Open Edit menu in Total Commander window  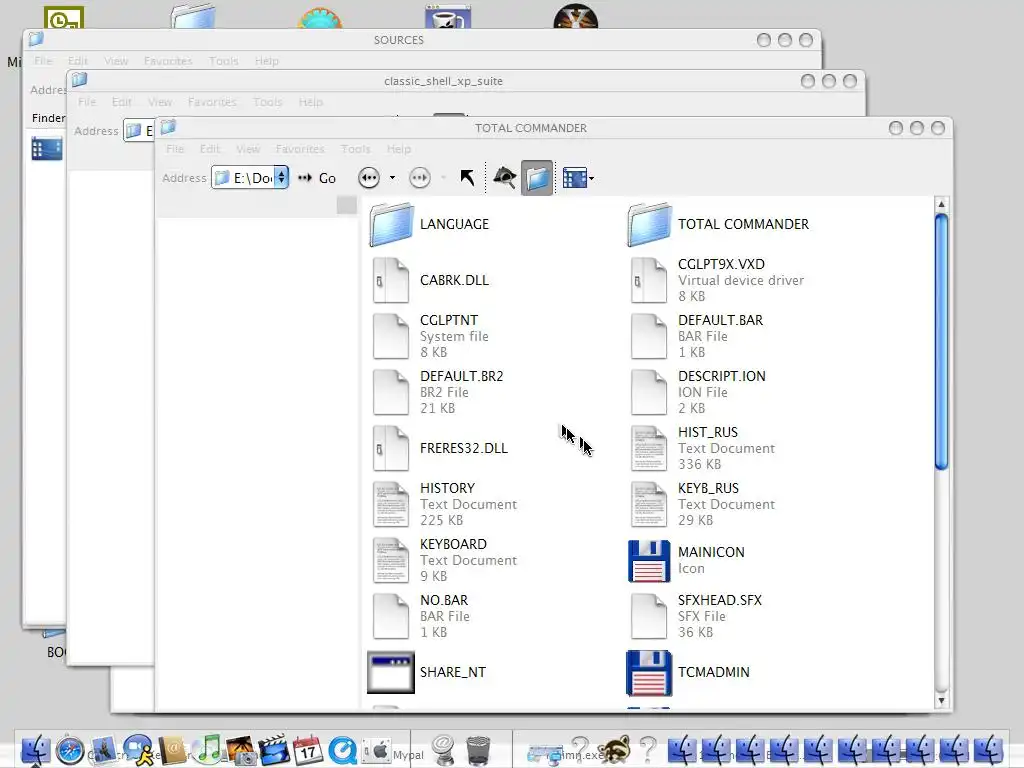click(210, 149)
